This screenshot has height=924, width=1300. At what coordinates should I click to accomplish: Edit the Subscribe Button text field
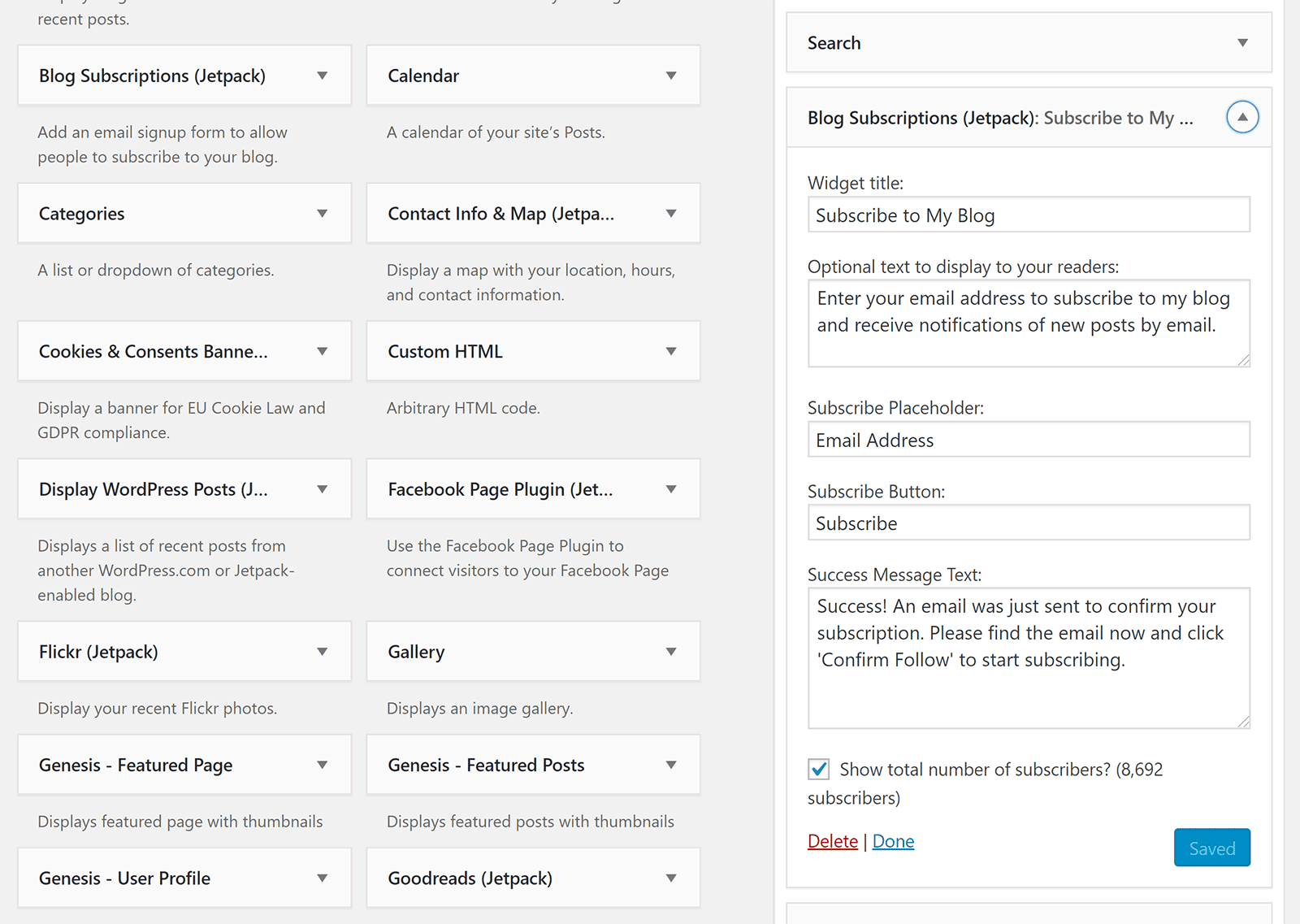(1029, 523)
